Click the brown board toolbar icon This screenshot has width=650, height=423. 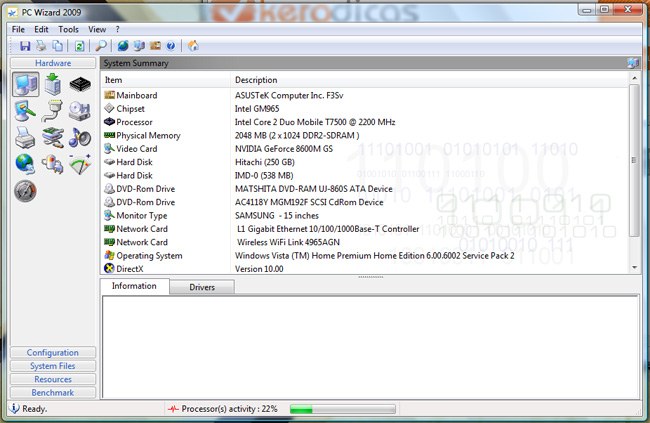[x=155, y=46]
